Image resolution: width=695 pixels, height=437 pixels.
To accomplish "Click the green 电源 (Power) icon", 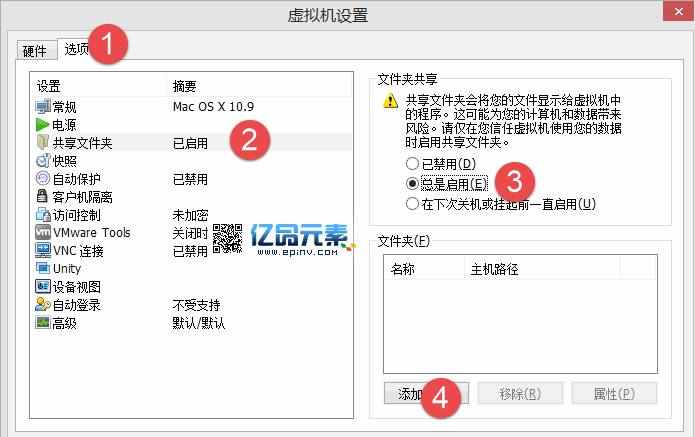I will tap(43, 125).
